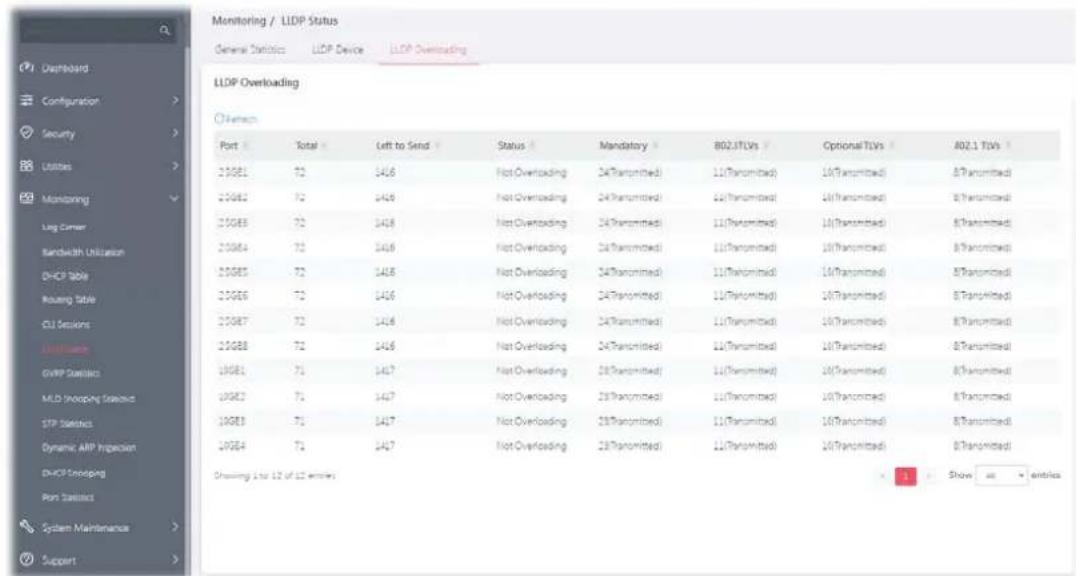This screenshot has width=1076, height=576.
Task: Sort by the 802.3 TLVs column arrow
Action: coord(766,146)
